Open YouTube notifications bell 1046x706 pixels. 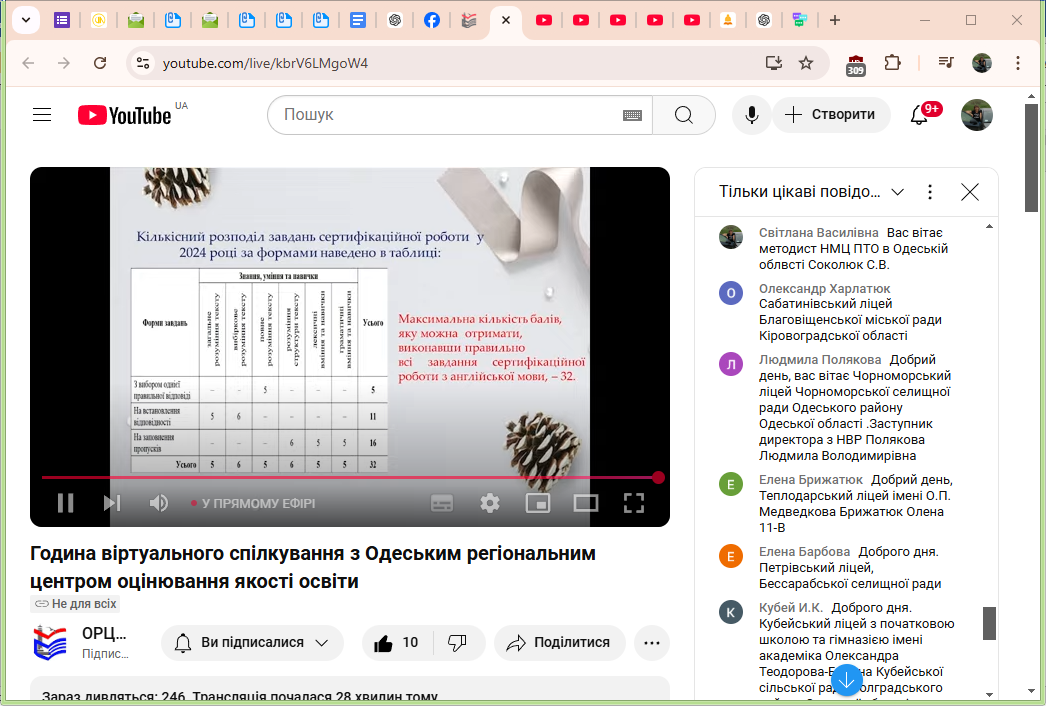pyautogui.click(x=919, y=115)
